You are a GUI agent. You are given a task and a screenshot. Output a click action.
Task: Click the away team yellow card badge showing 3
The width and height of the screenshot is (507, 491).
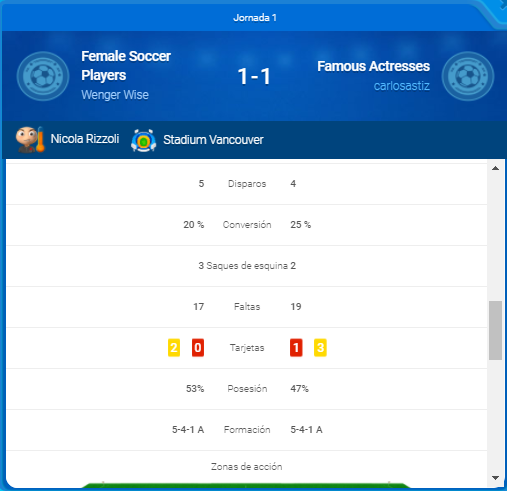tap(320, 348)
